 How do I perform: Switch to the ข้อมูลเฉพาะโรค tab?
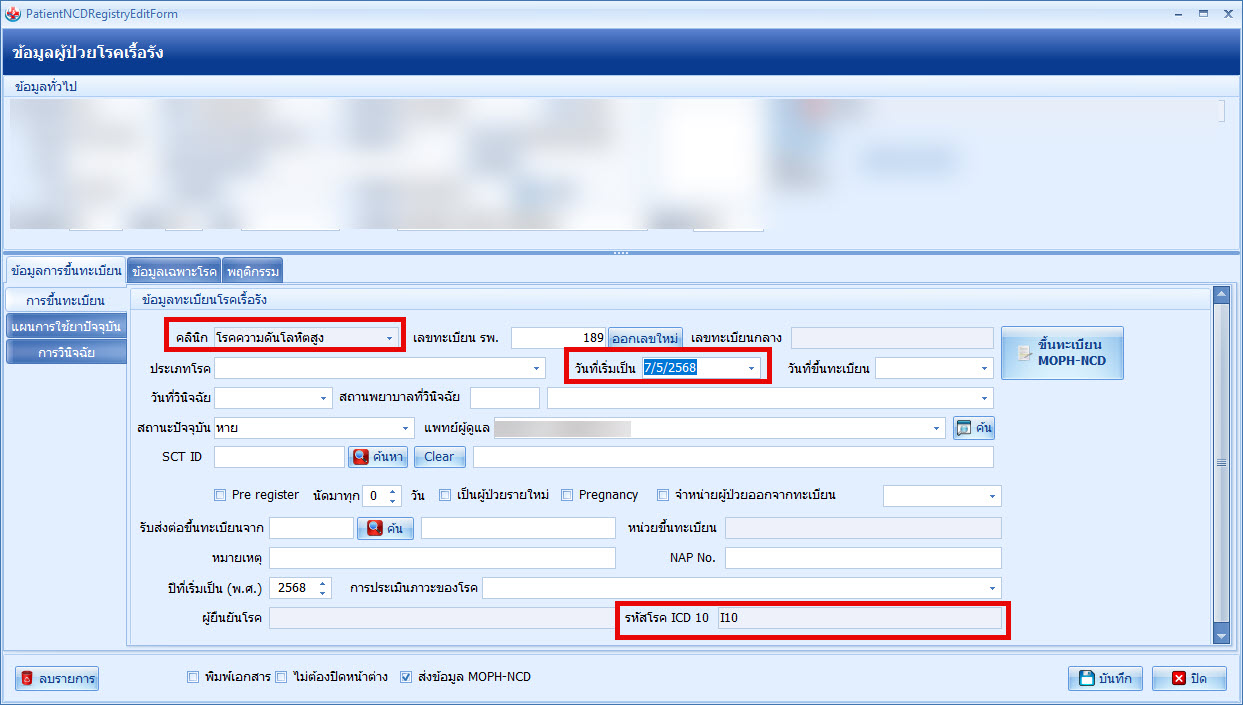tap(174, 271)
